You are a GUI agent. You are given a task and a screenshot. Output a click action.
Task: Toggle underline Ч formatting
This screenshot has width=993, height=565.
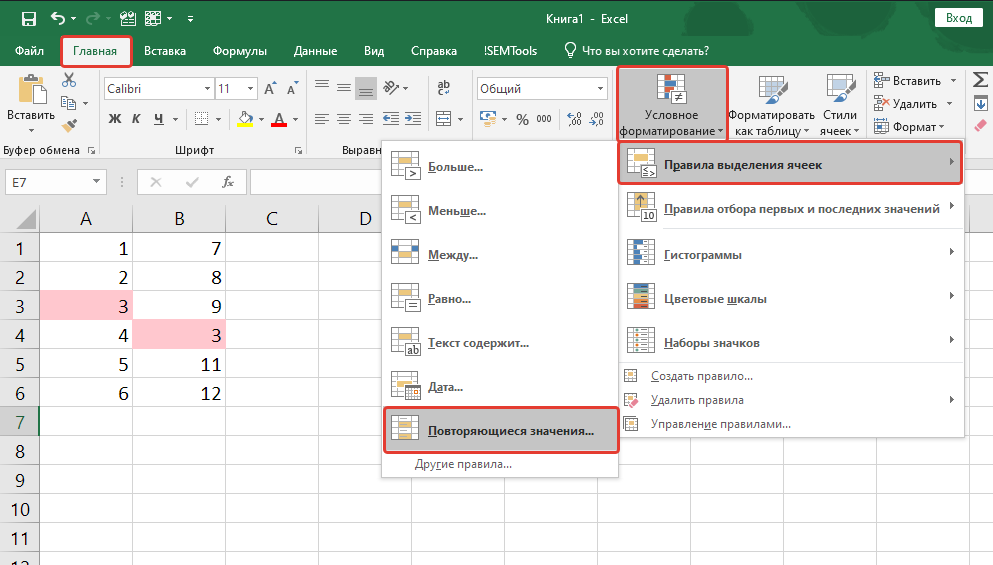tap(158, 118)
